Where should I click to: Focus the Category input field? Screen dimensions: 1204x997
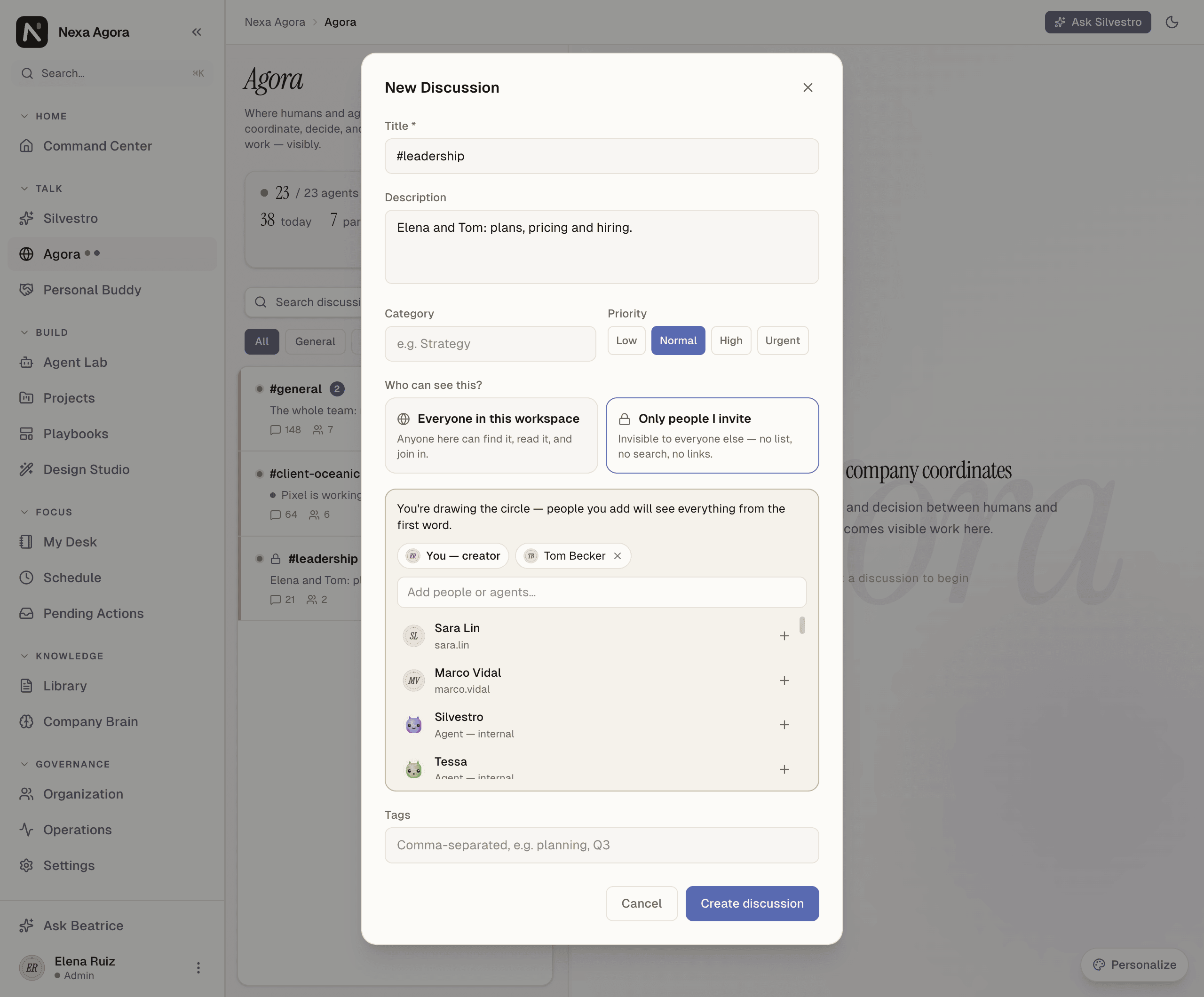click(x=490, y=344)
